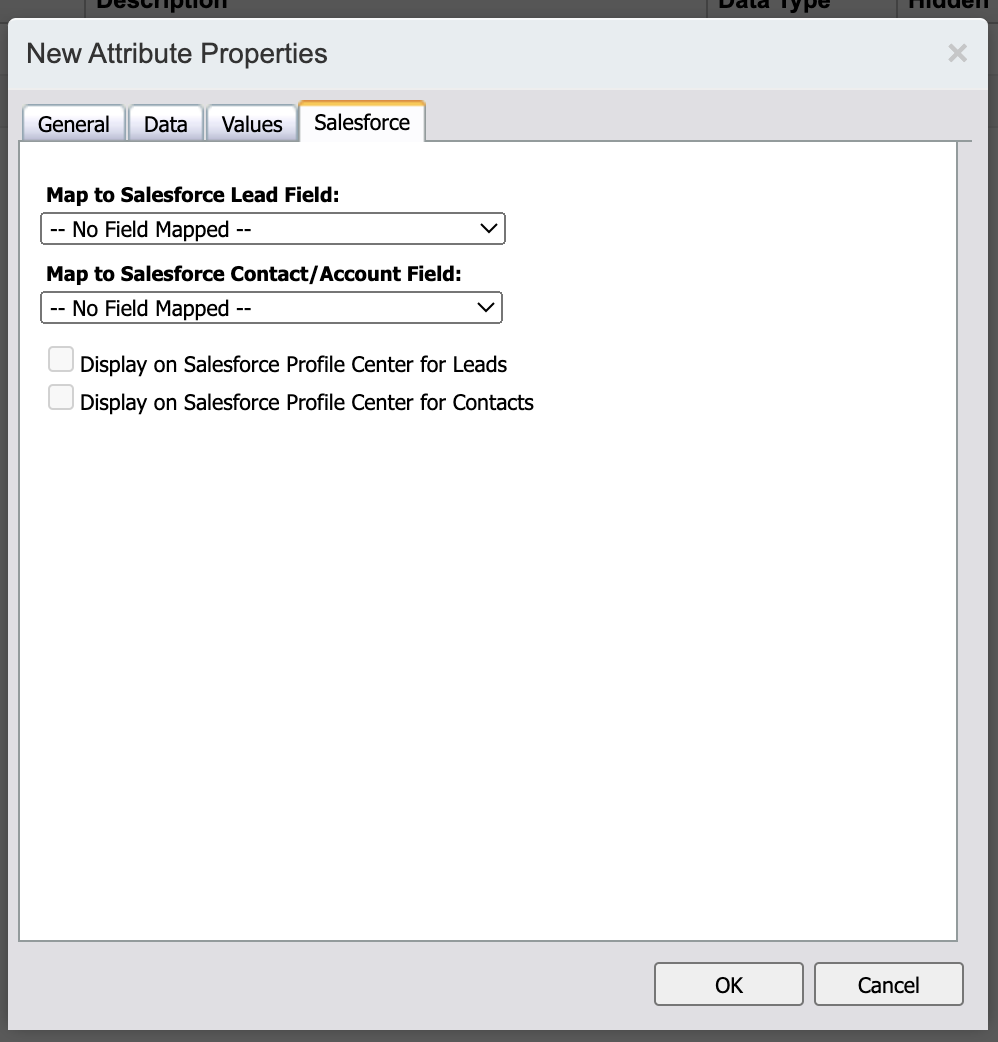This screenshot has height=1042, width=998.
Task: Close the New Attribute Properties dialog
Action: tap(957, 54)
